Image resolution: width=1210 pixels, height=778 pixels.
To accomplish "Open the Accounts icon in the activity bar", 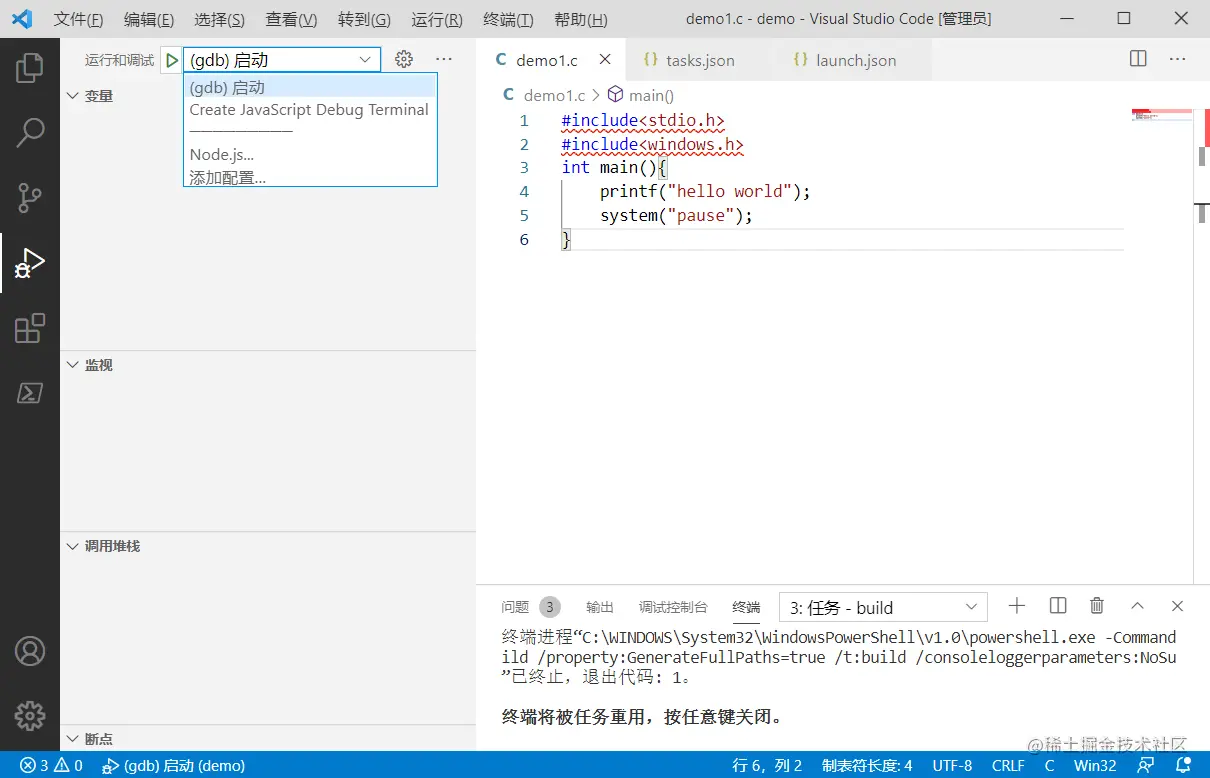I will (30, 651).
